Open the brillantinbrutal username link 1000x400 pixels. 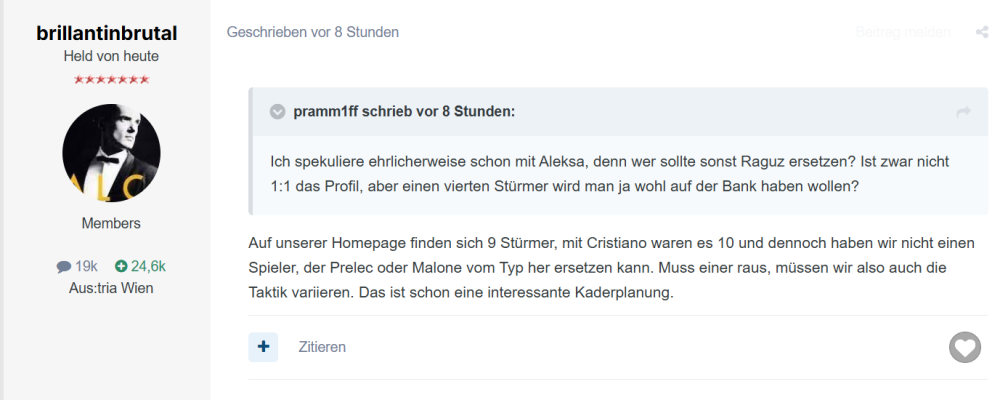tap(111, 33)
